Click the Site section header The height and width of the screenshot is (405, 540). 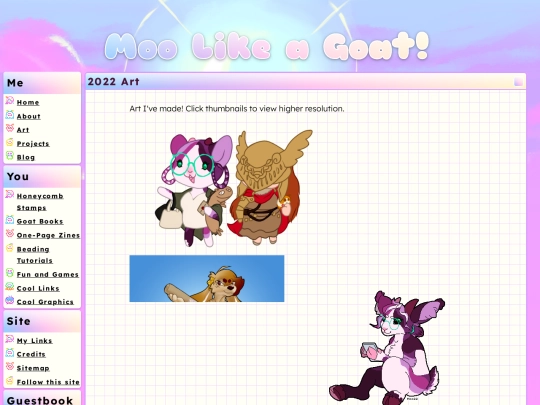pyautogui.click(x=42, y=321)
